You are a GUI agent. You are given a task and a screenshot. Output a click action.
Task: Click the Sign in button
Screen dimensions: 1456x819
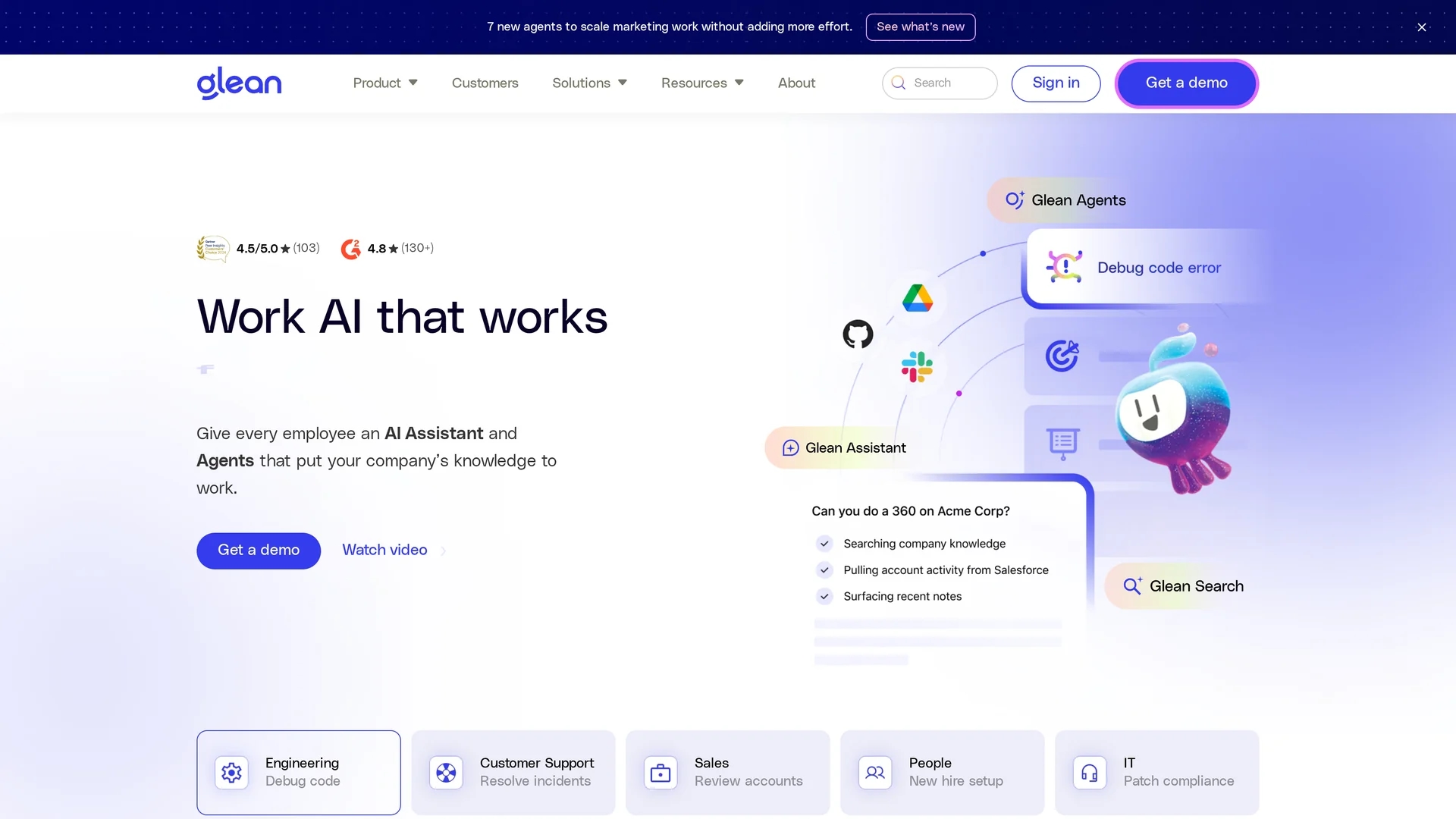pos(1056,83)
